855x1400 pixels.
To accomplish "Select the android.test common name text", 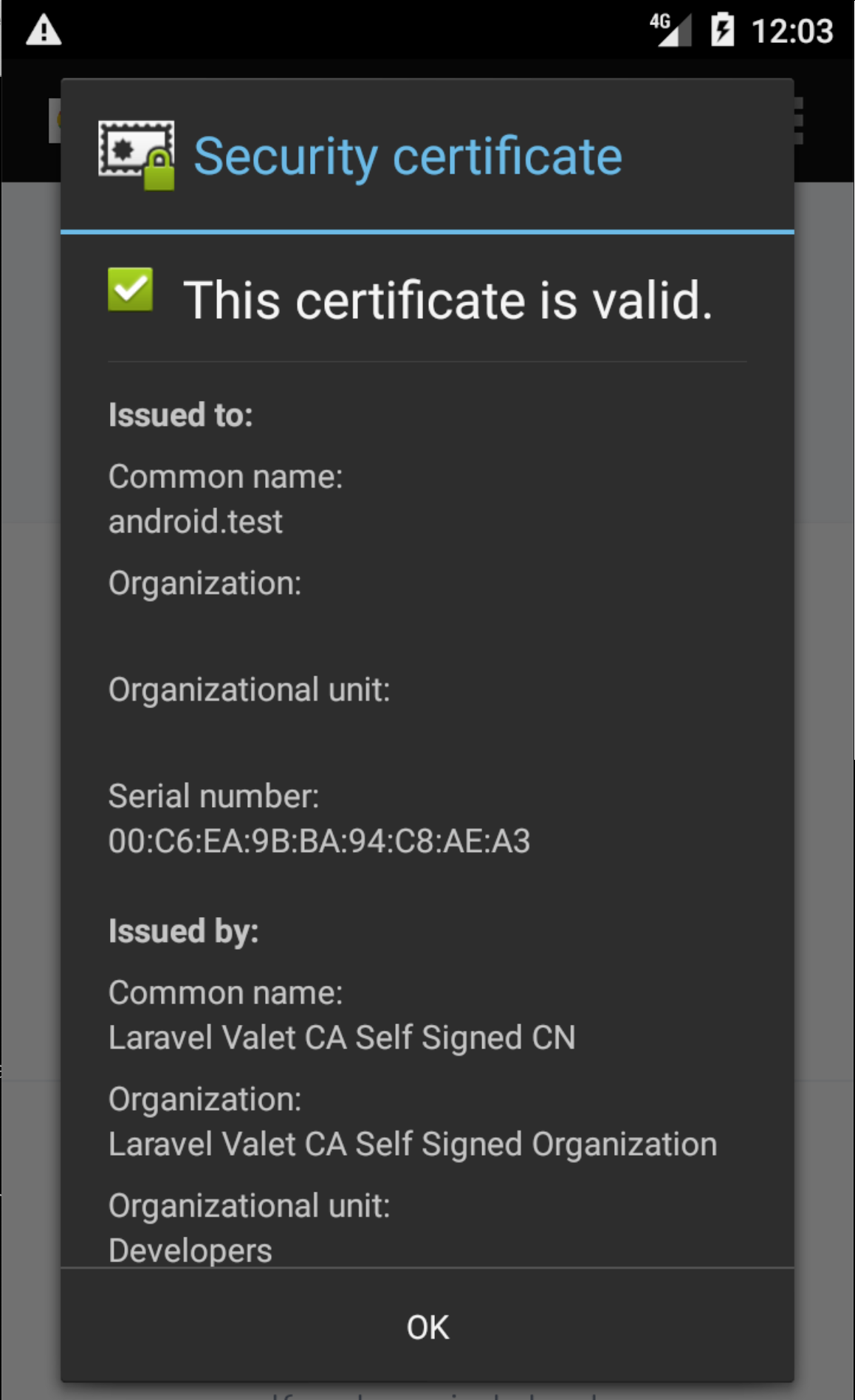I will coord(196,521).
